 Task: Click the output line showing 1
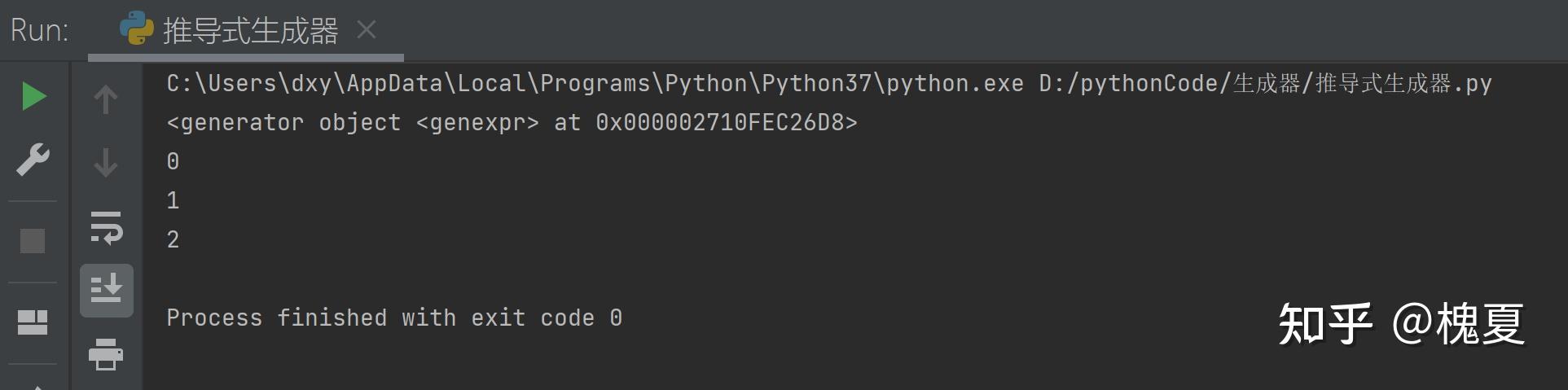click(173, 200)
